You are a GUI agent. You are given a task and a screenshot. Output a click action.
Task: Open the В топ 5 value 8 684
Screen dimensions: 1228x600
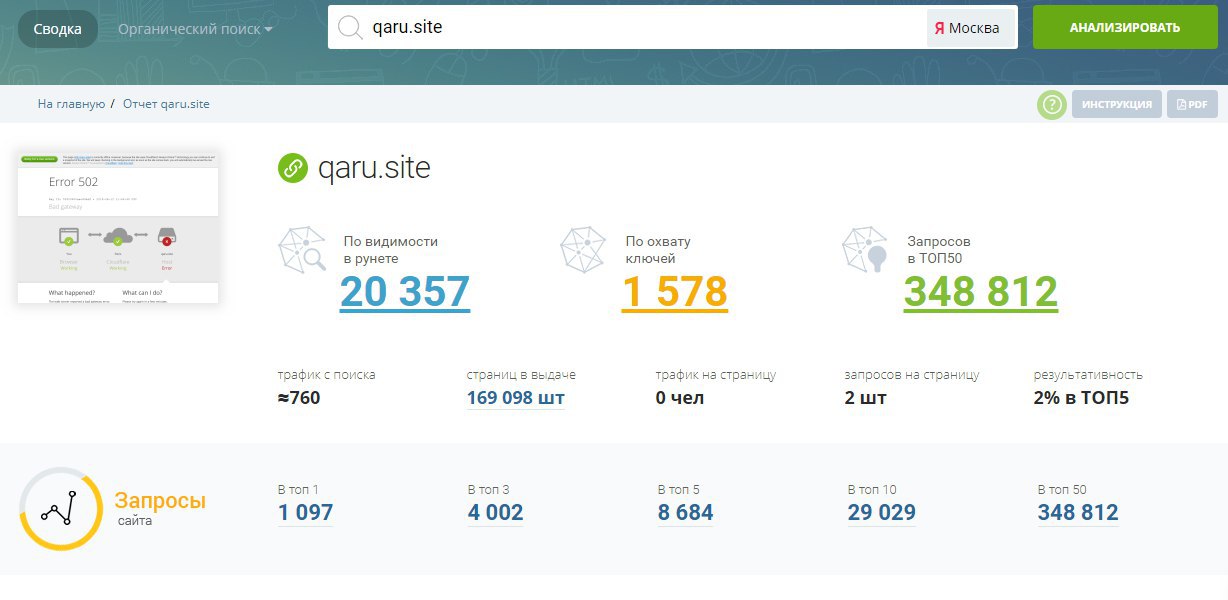pos(685,513)
